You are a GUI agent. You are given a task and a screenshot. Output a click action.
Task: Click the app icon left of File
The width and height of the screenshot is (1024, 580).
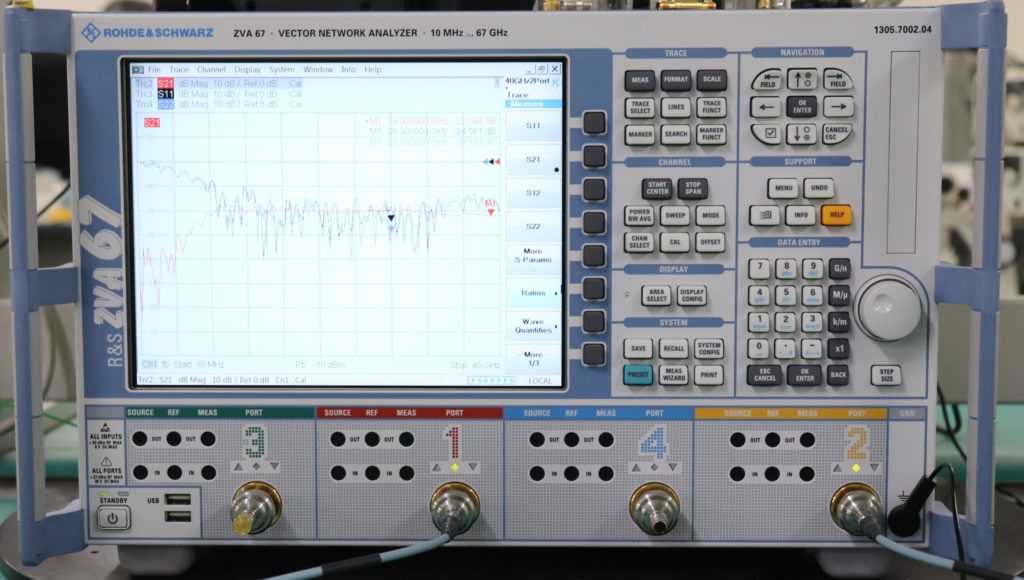138,69
